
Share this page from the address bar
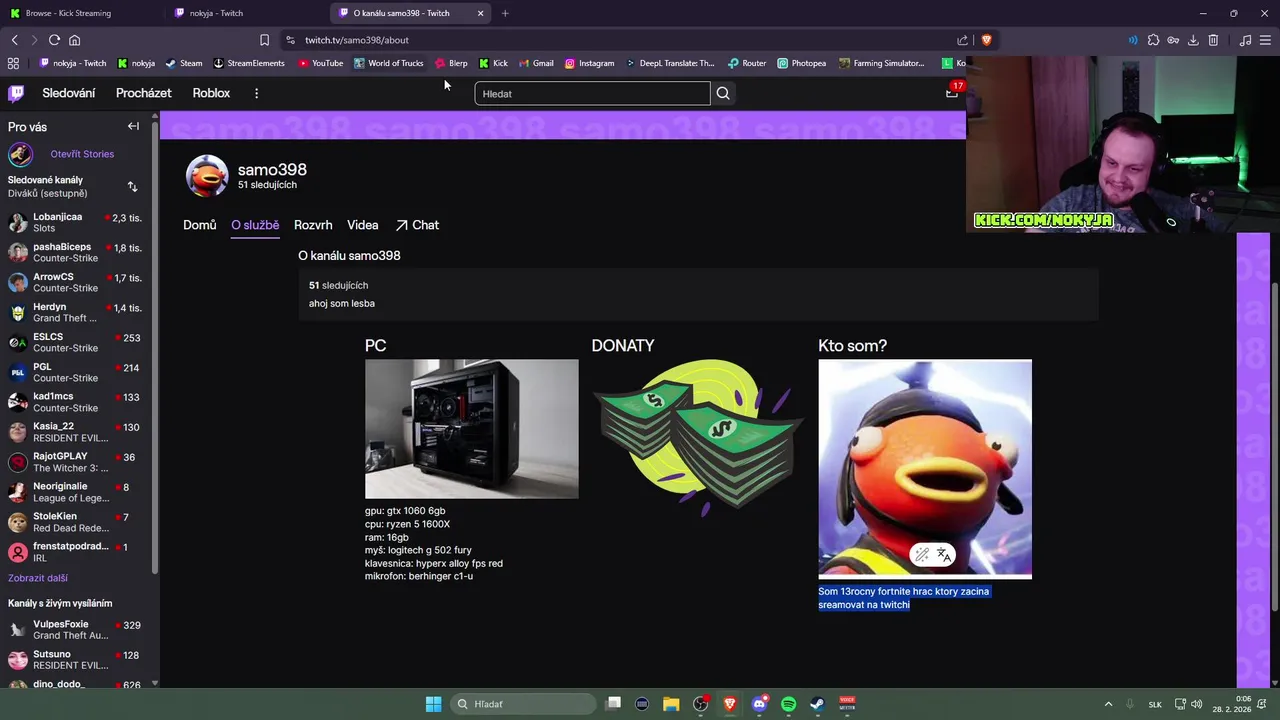[962, 40]
